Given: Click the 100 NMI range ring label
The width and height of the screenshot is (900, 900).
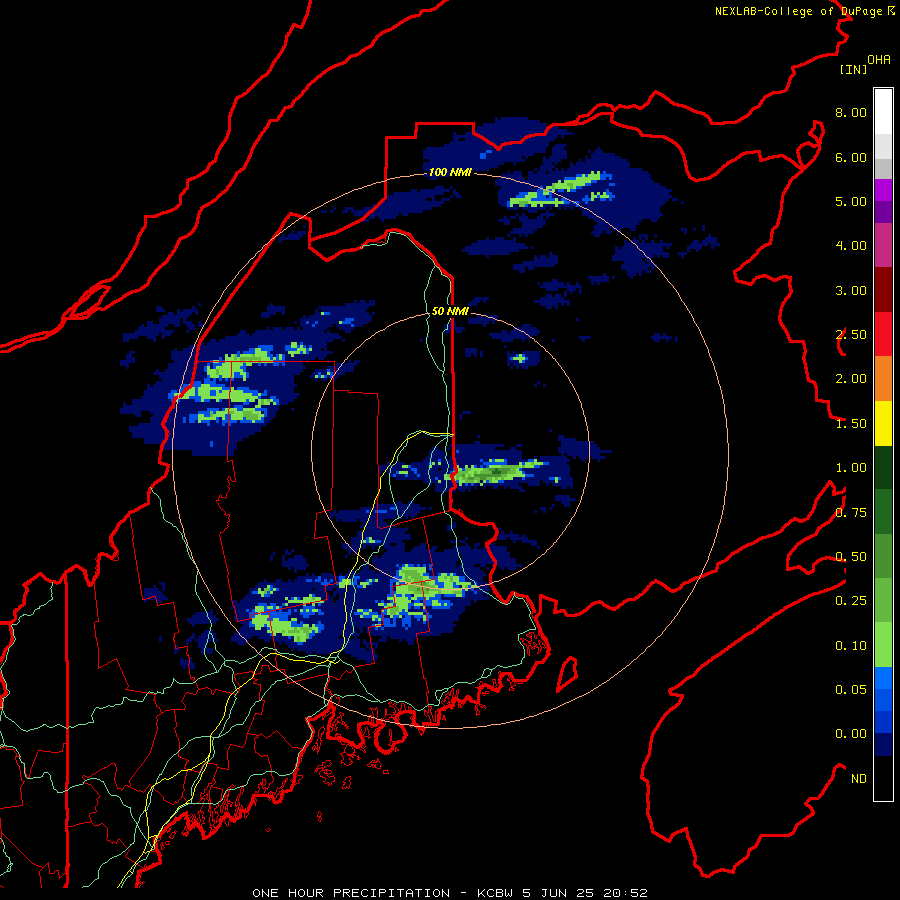Looking at the screenshot, I should [450, 172].
